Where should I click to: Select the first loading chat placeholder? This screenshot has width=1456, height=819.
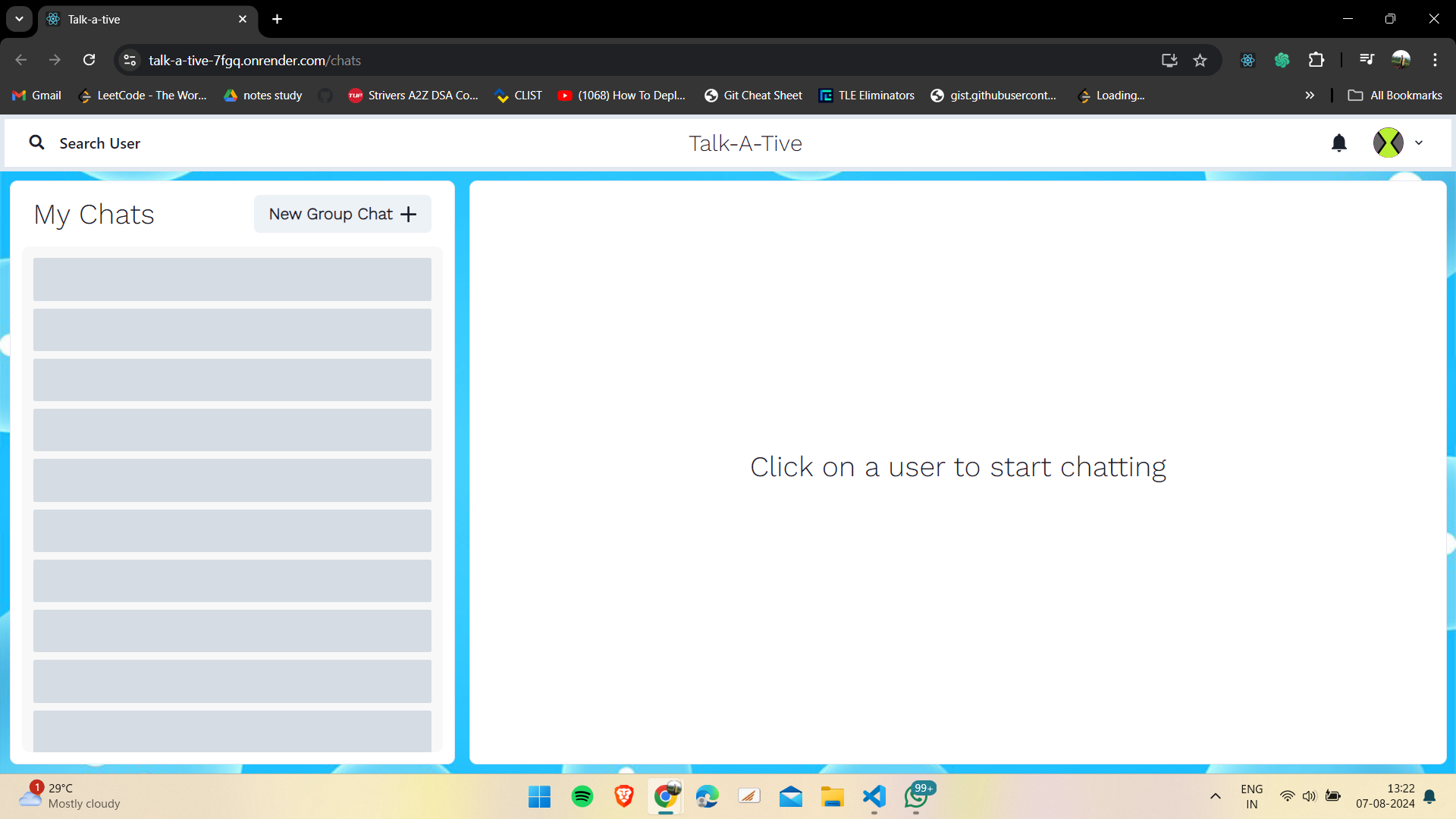tap(232, 279)
